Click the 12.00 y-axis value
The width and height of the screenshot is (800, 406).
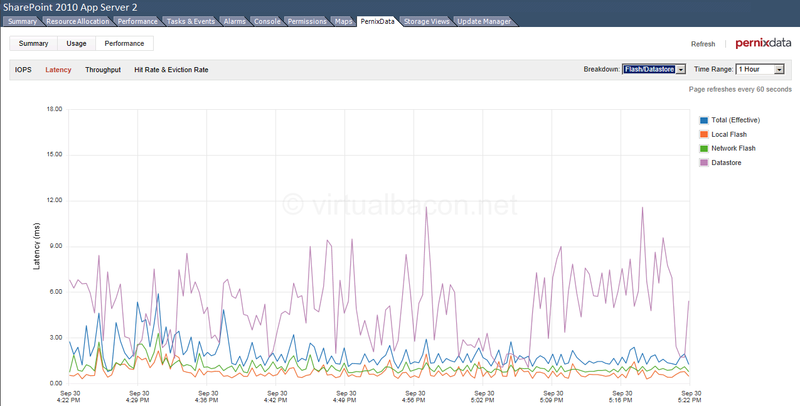point(54,200)
